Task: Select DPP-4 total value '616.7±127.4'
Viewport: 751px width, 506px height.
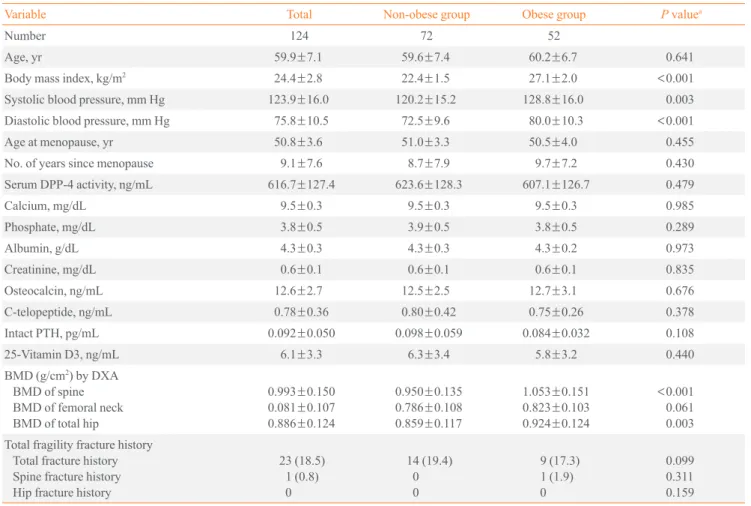Action: point(301,184)
